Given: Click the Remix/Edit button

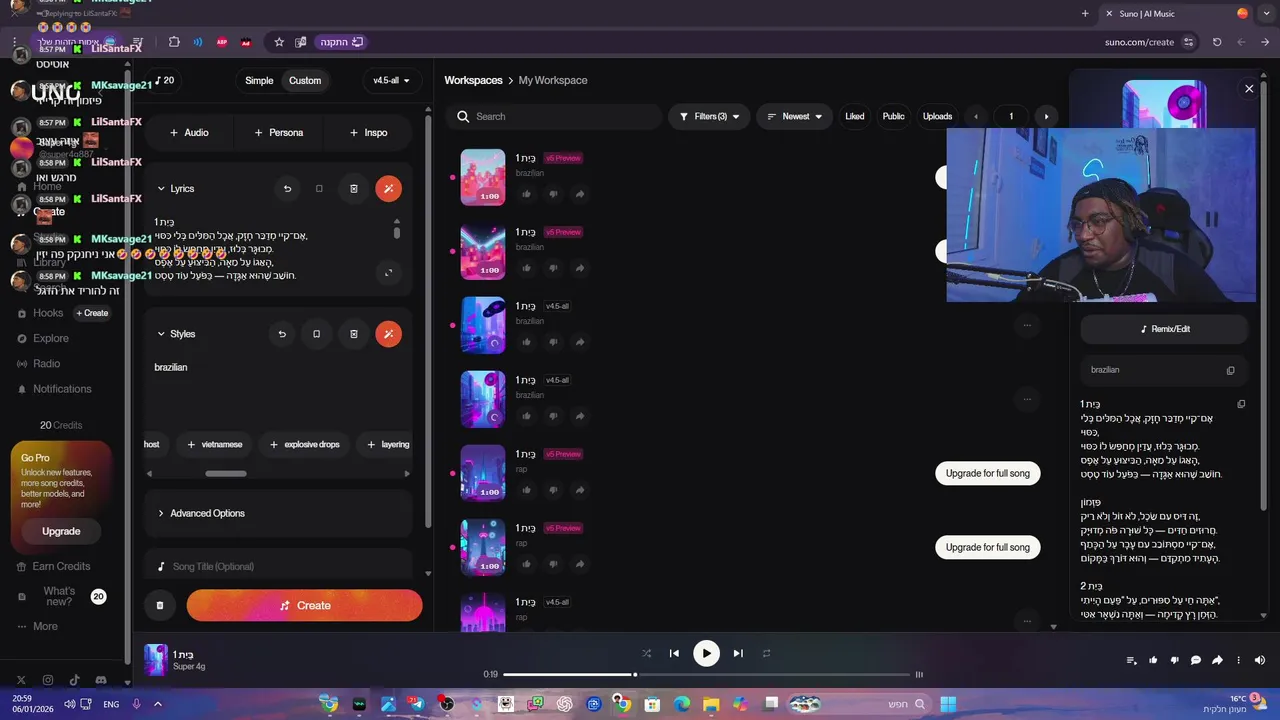Looking at the screenshot, I should (1165, 329).
